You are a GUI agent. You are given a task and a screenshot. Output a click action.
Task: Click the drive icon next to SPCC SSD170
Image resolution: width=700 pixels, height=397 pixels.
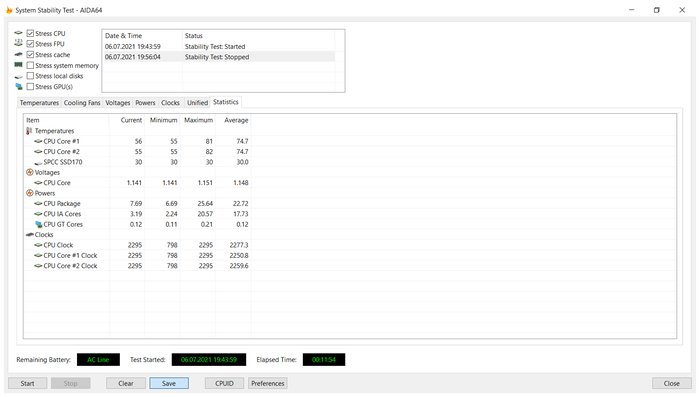(38, 162)
